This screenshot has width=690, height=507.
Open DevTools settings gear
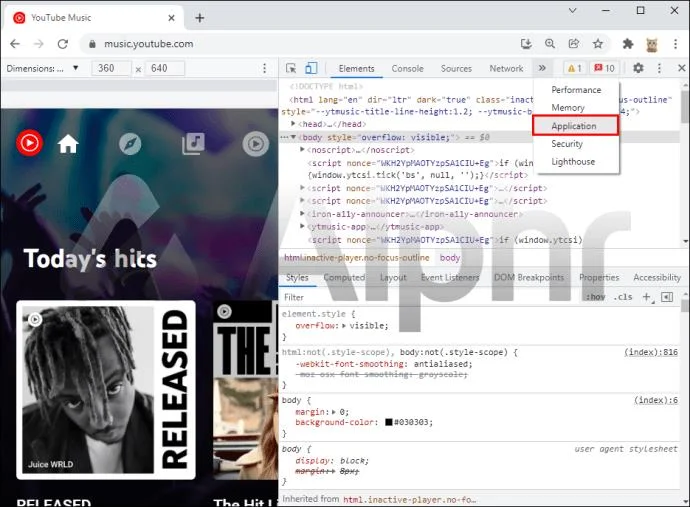click(638, 68)
